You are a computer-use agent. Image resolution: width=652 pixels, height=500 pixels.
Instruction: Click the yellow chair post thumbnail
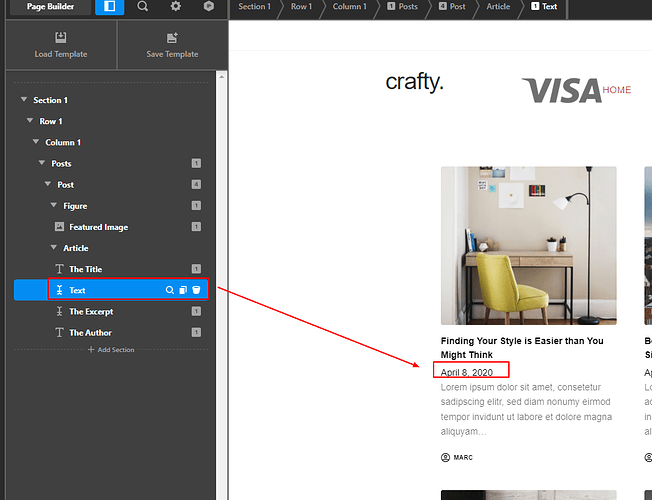[x=528, y=245]
